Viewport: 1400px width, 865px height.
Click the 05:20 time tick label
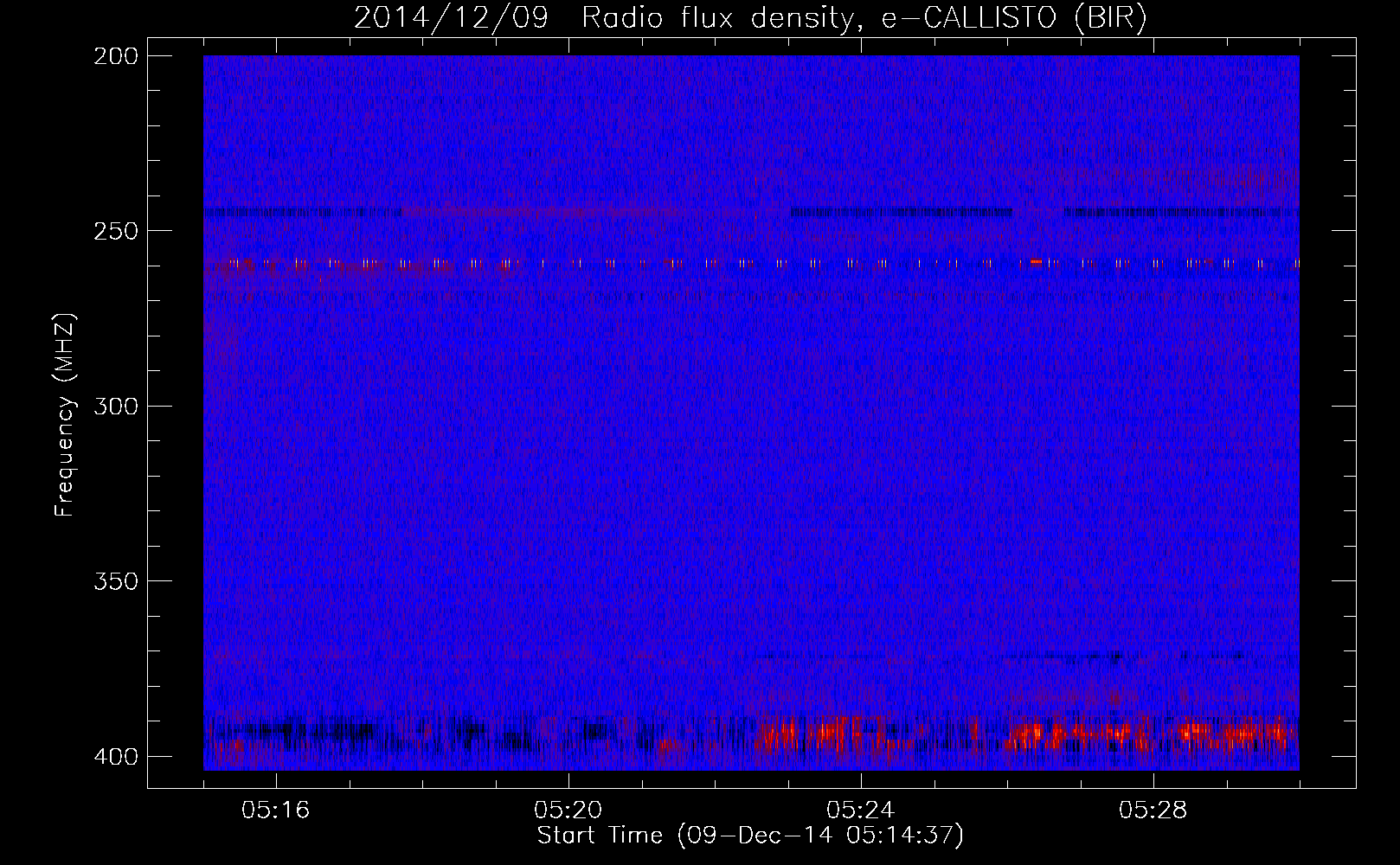pyautogui.click(x=568, y=811)
